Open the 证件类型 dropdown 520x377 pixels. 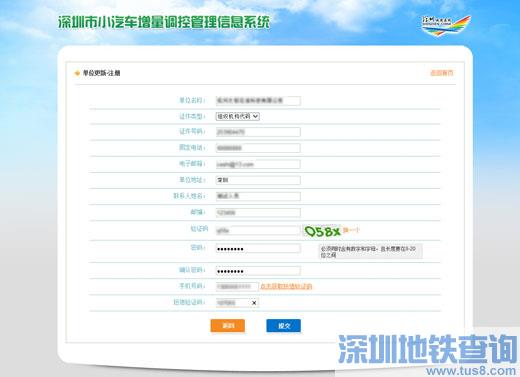point(238,116)
